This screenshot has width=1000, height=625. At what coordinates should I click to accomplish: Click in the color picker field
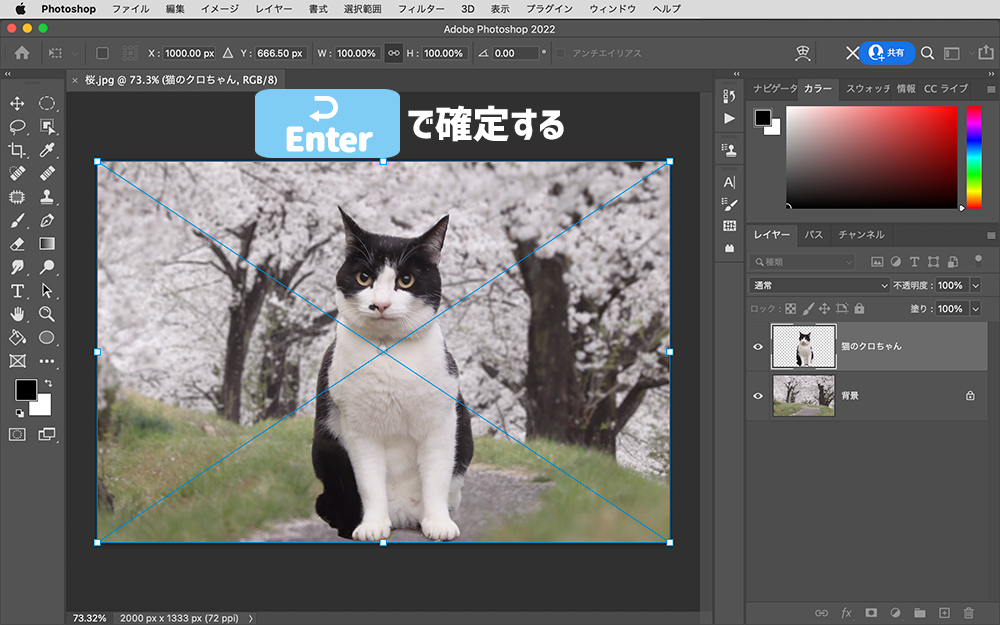pyautogui.click(x=871, y=157)
